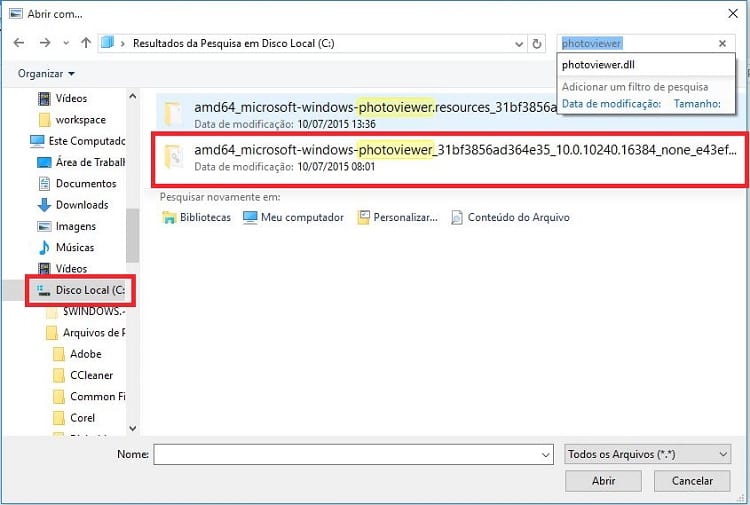Open the Corel folder in sidebar
The image size is (750, 505).
(x=74, y=418)
